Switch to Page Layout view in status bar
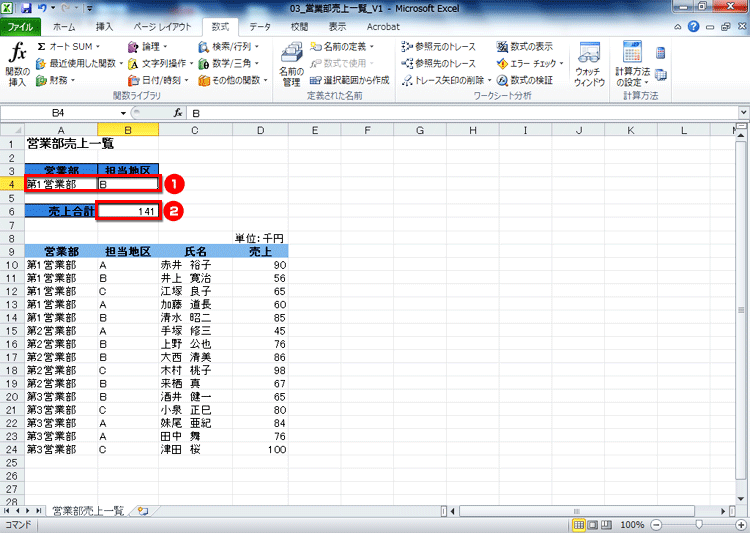This screenshot has height=533, width=750. (x=593, y=525)
